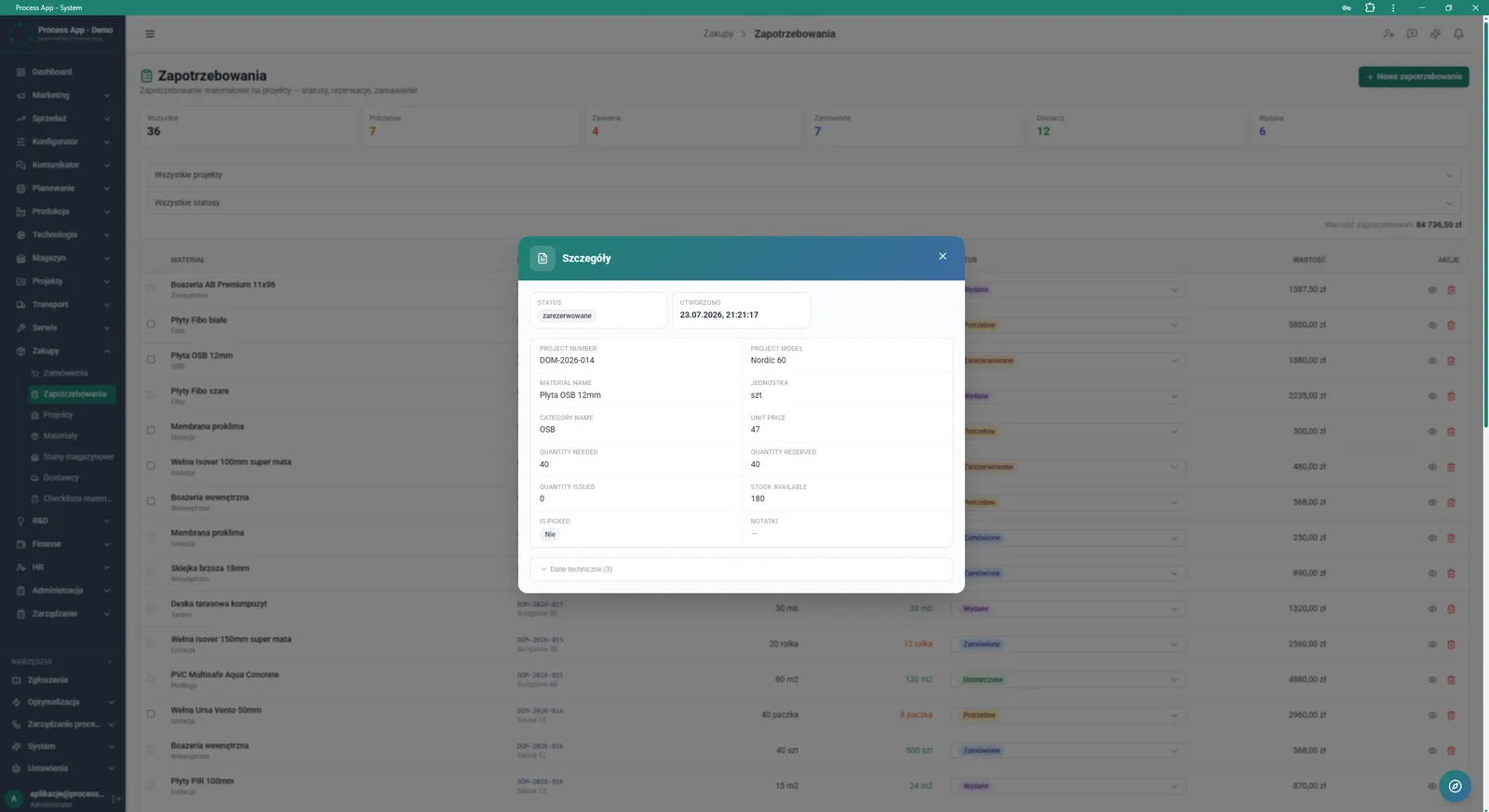View details eye icon for 1387,50 zł row
Viewport: 1489px width, 812px height.
point(1432,289)
